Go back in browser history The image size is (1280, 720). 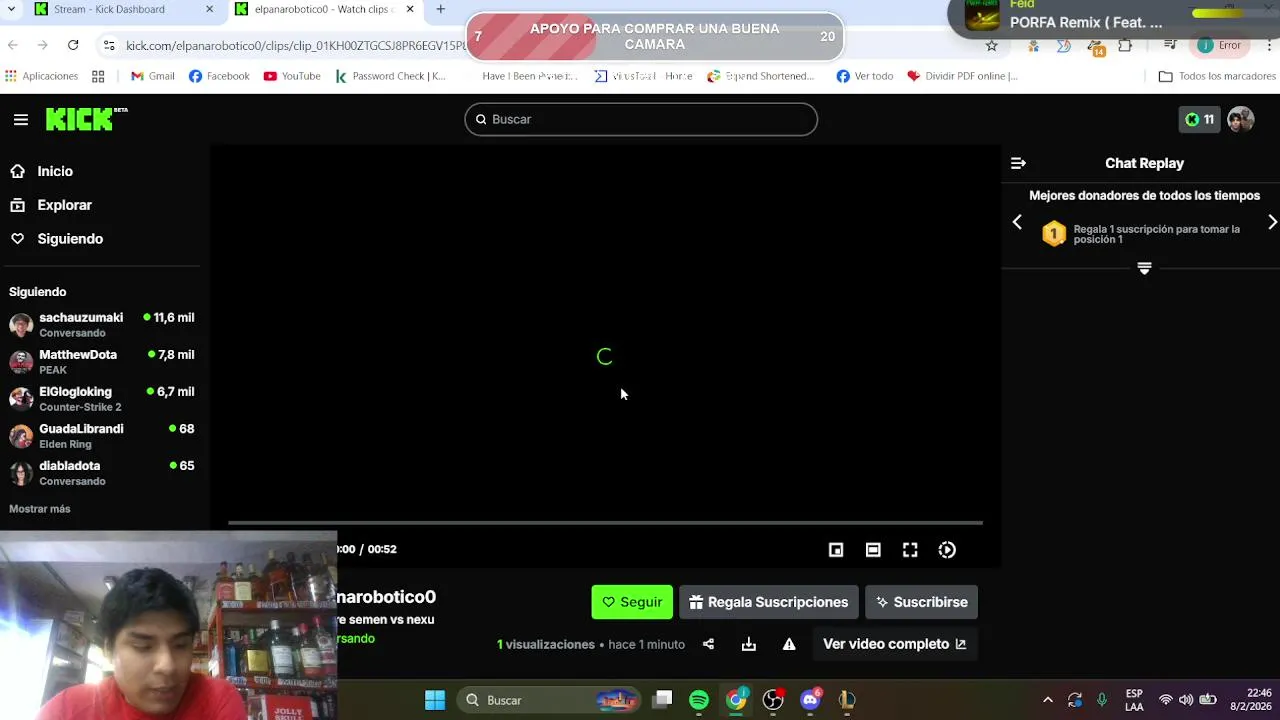(12, 45)
